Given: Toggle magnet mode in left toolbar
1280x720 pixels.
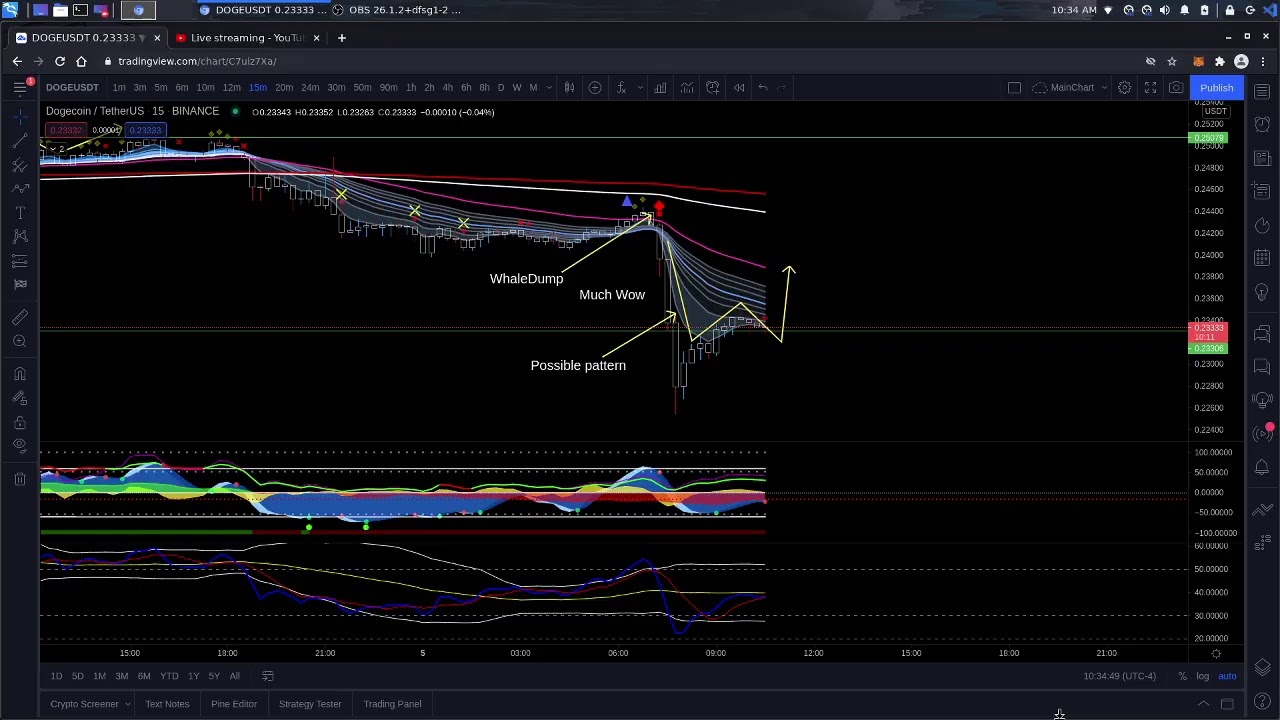Looking at the screenshot, I should pos(20,374).
